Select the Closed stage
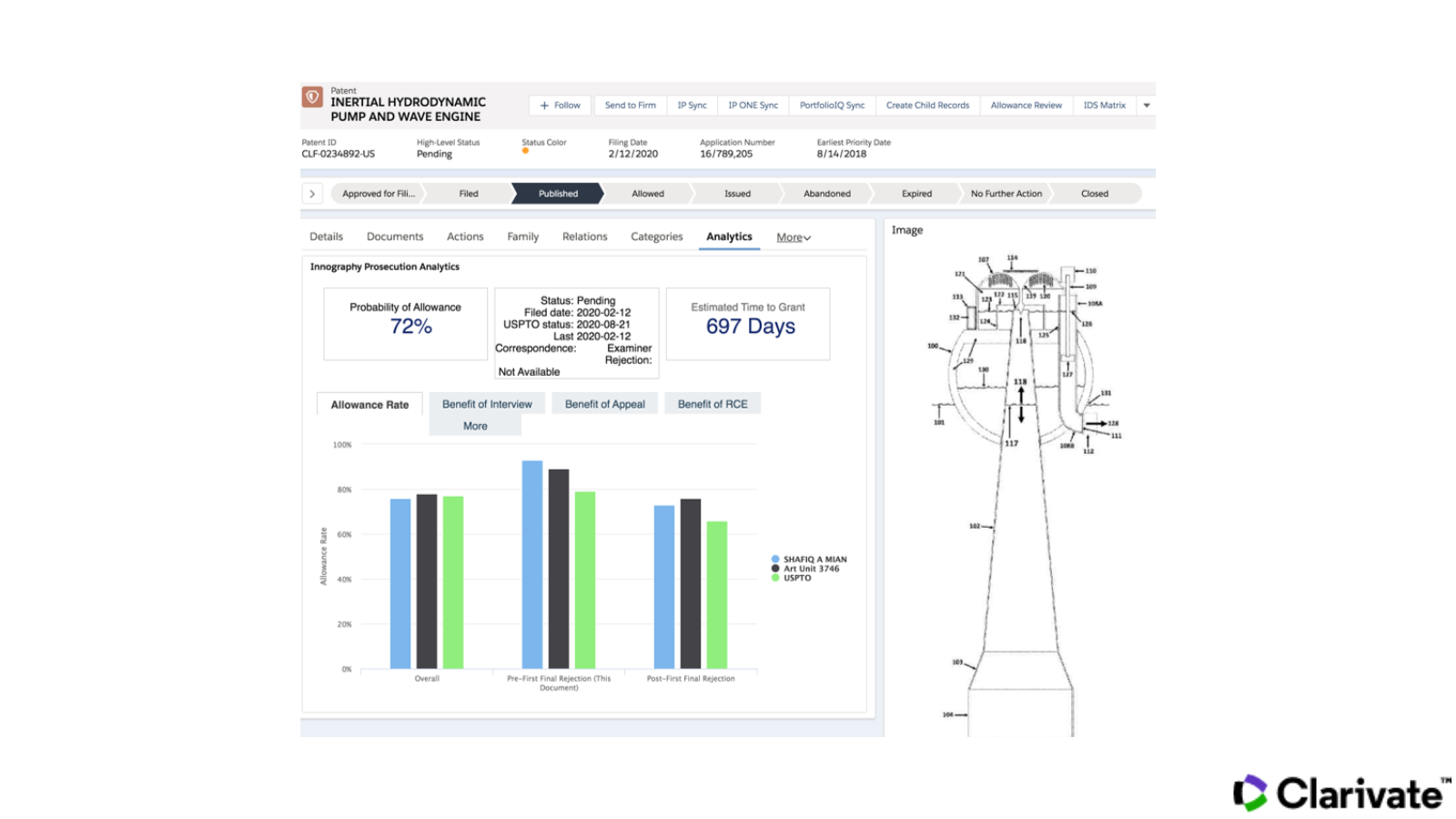The width and height of the screenshot is (1456, 819). [1095, 194]
